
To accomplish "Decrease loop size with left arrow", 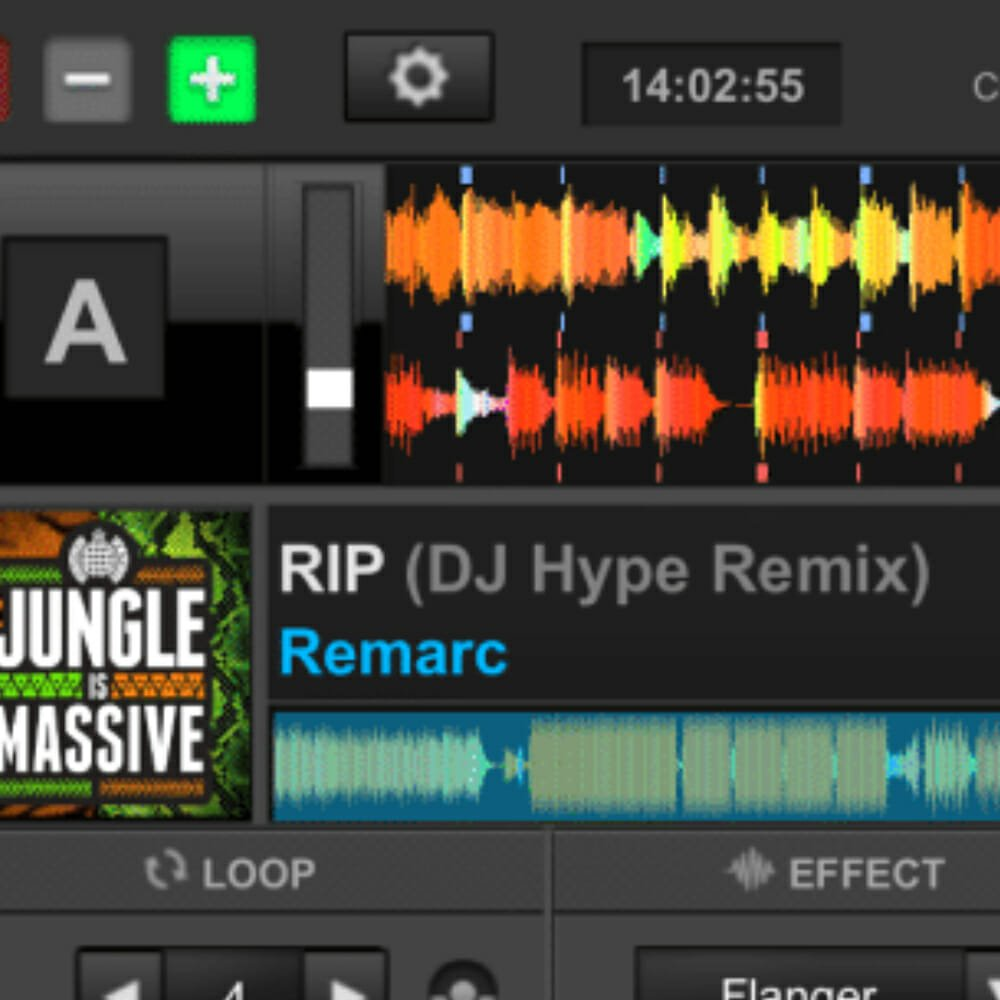I will click(x=120, y=985).
